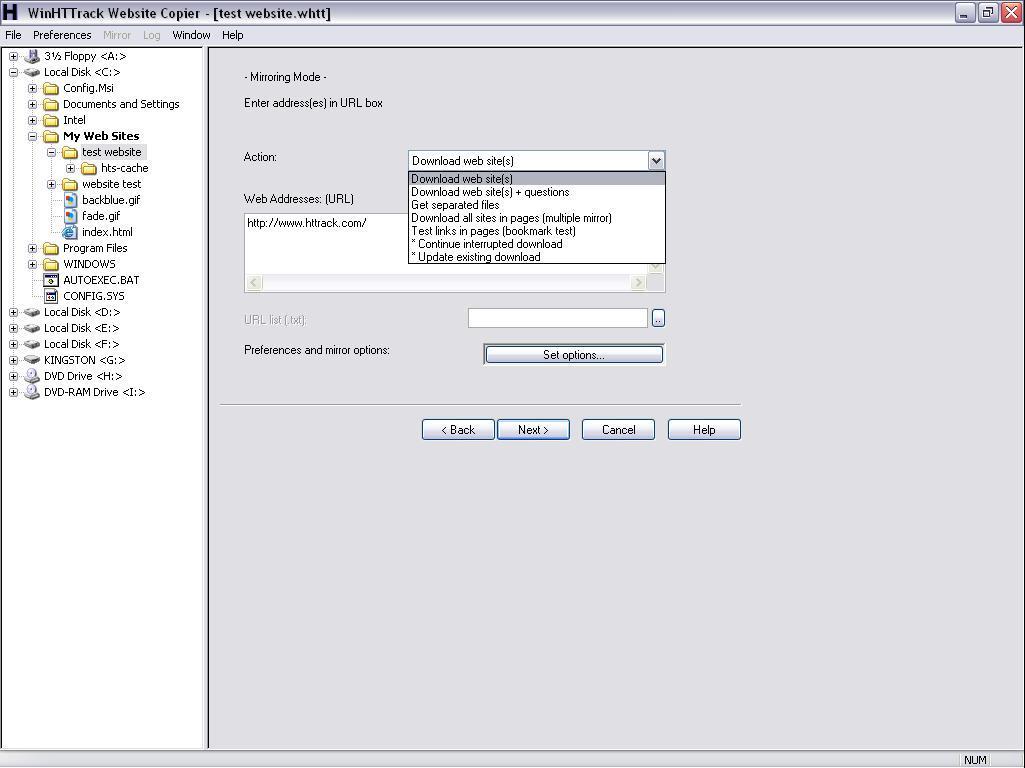Screen dimensions: 1025x768
Task: Select 'Download web site(s) + questions' option
Action: pyautogui.click(x=489, y=192)
